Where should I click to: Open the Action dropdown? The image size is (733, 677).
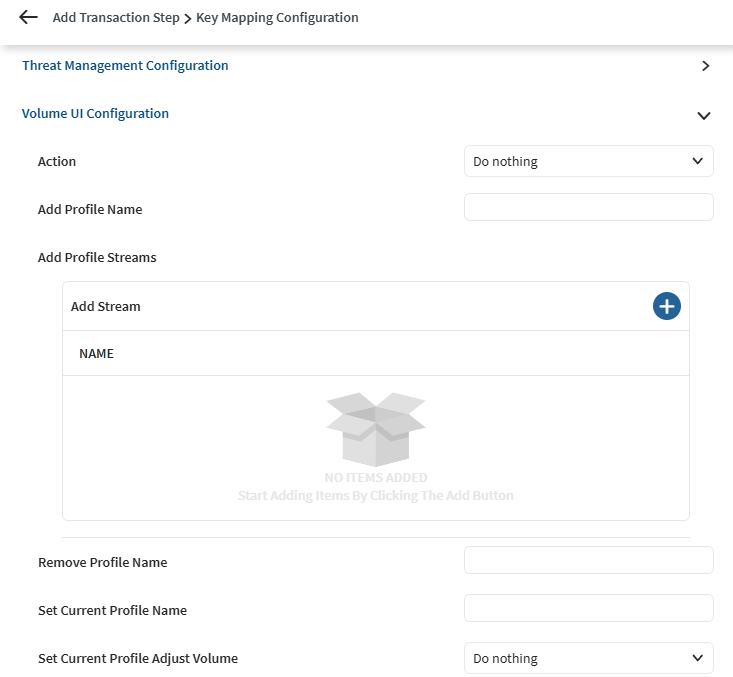click(x=588, y=161)
